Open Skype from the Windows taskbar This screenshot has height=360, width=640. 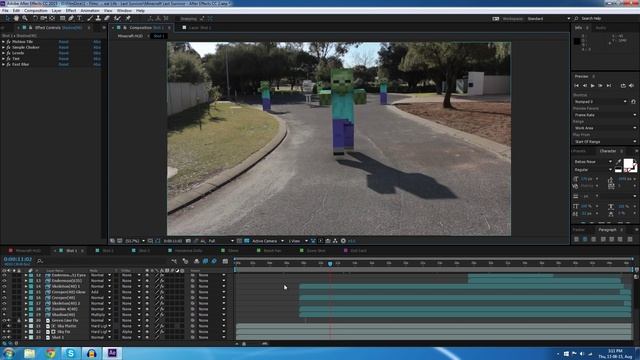[71, 353]
